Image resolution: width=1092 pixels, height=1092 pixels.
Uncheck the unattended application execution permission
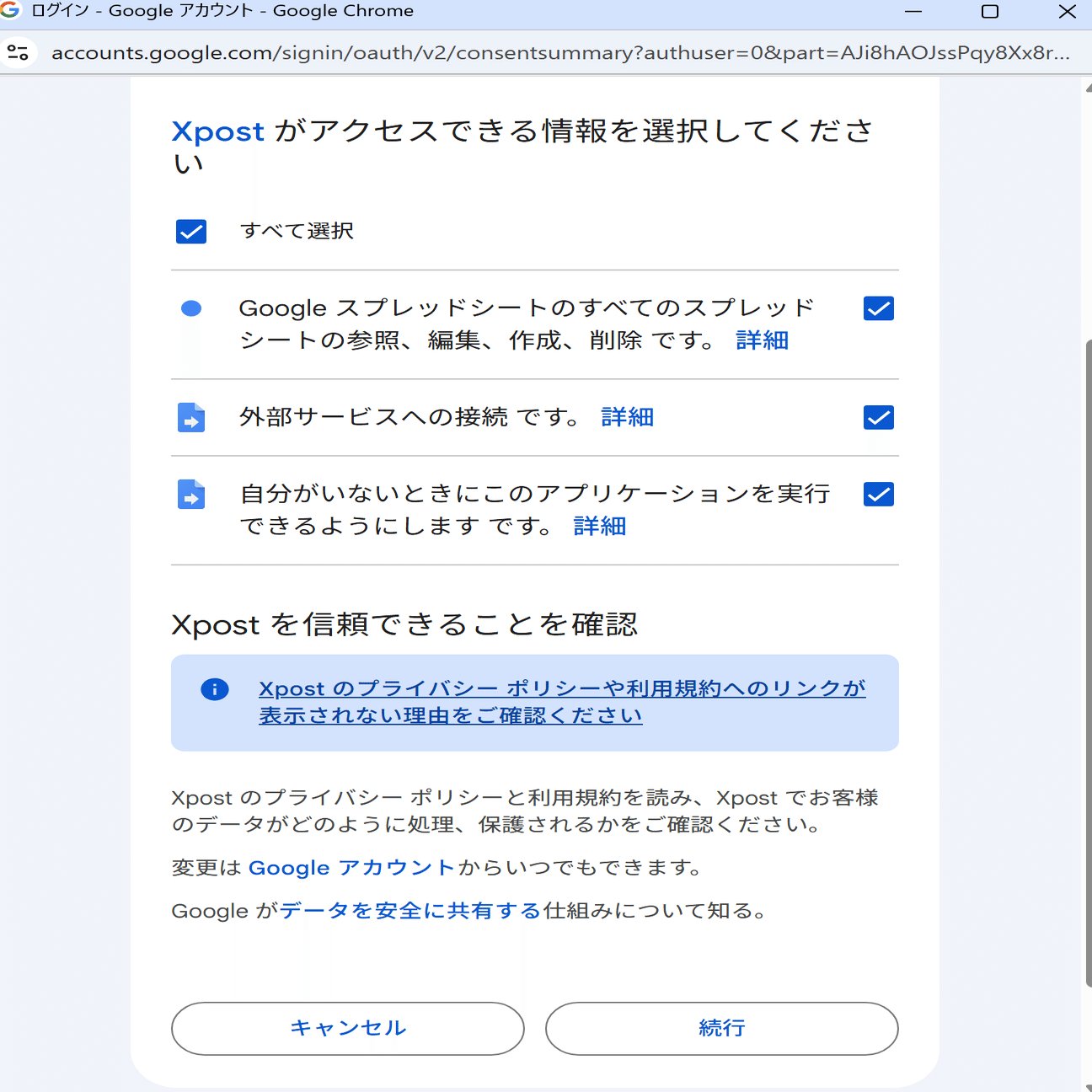pyautogui.click(x=878, y=495)
